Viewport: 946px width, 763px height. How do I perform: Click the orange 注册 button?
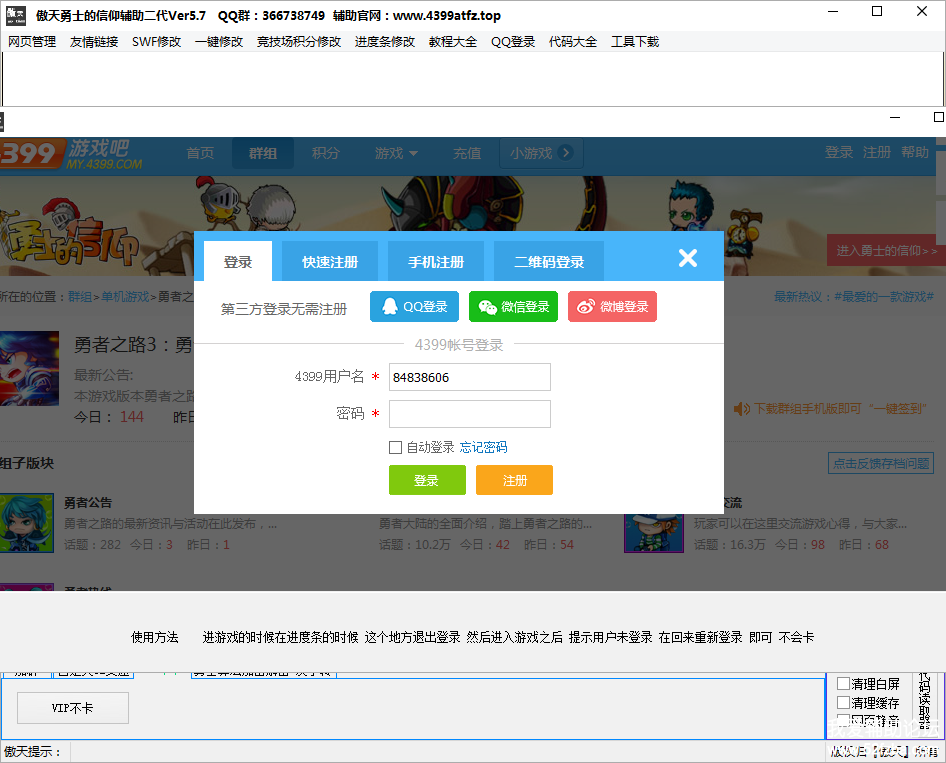click(514, 480)
